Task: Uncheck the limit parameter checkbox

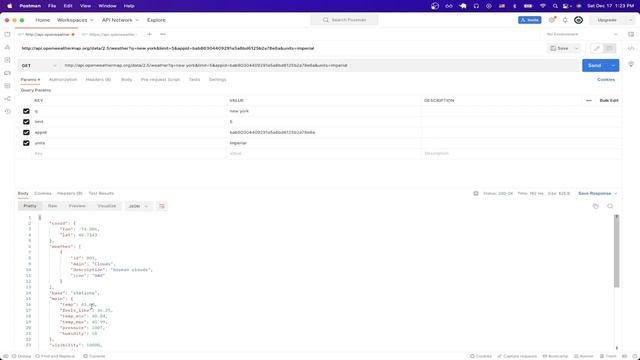Action: click(x=26, y=122)
